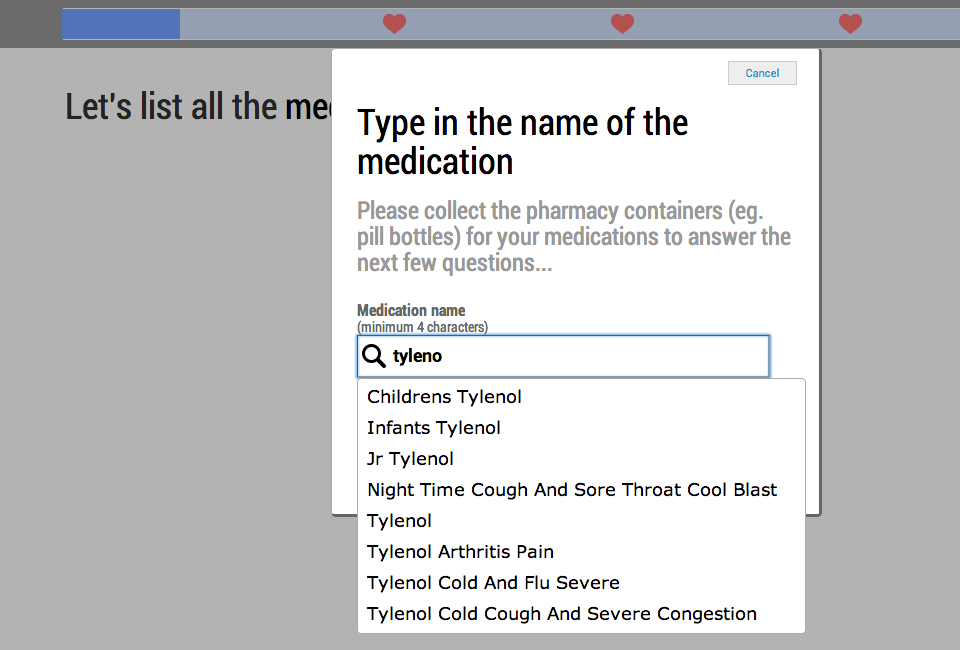Select Childrens Tylenol from suggestions
Image resolution: width=960 pixels, height=650 pixels.
pos(581,397)
